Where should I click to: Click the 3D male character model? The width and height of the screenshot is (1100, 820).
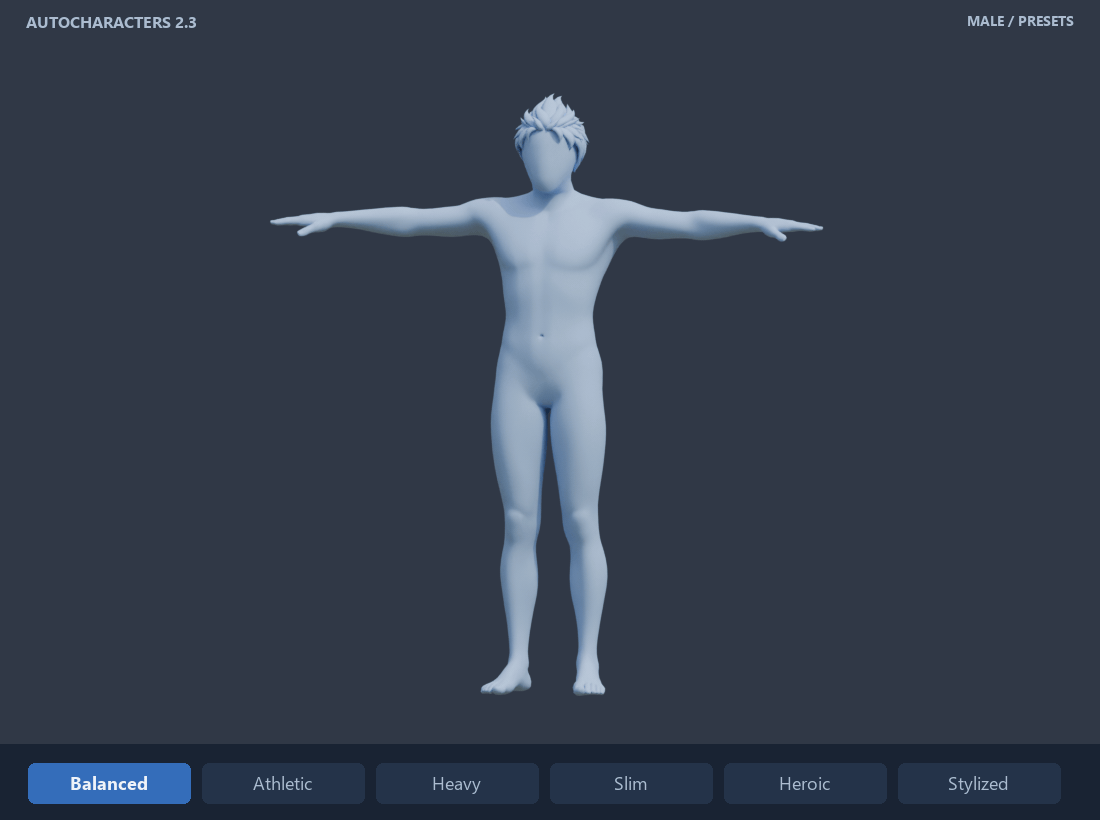tap(547, 394)
